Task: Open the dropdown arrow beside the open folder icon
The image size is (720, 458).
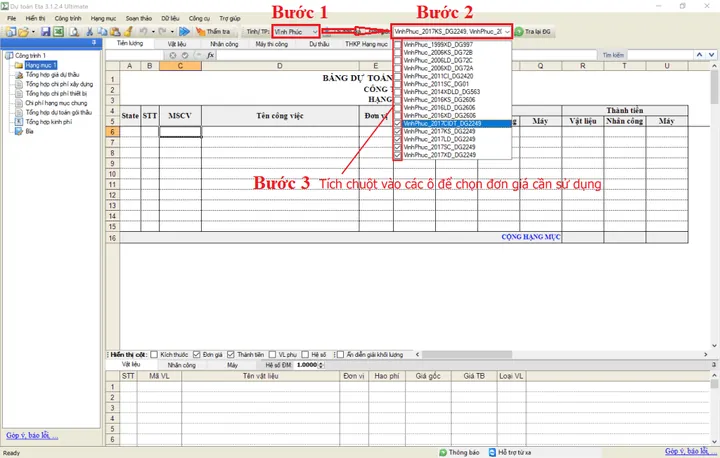Action: pyautogui.click(x=33, y=32)
